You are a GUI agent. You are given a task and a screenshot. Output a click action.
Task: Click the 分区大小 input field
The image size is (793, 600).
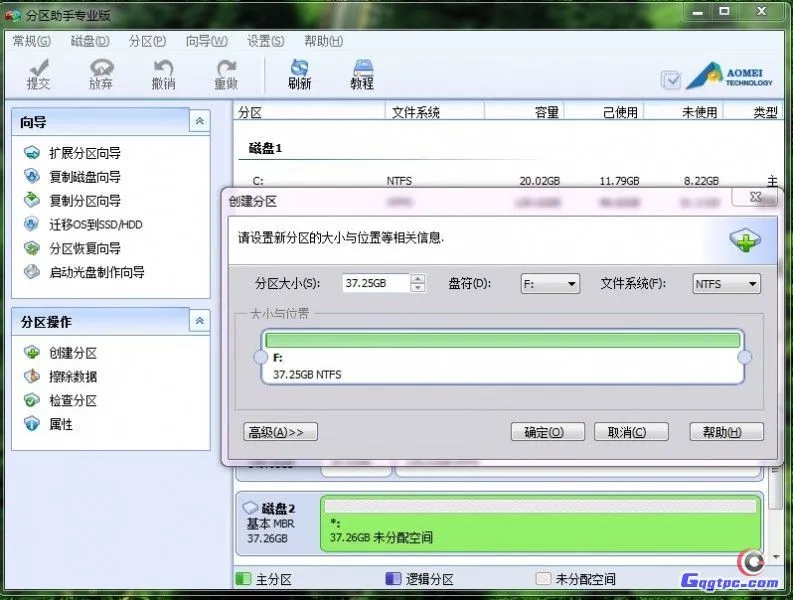375,283
